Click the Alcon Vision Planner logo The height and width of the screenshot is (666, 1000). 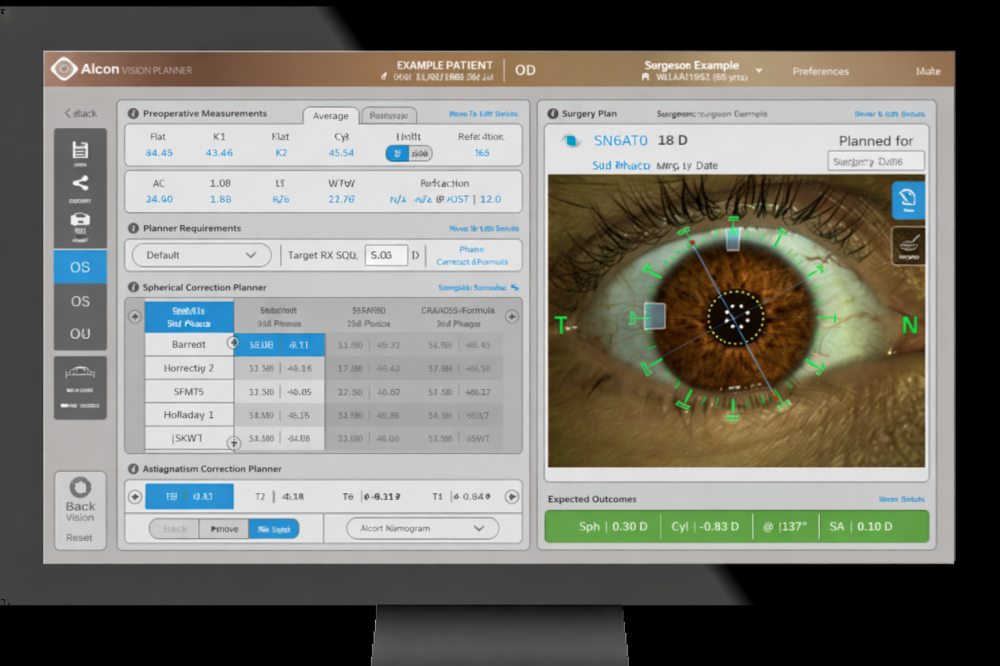click(x=65, y=70)
